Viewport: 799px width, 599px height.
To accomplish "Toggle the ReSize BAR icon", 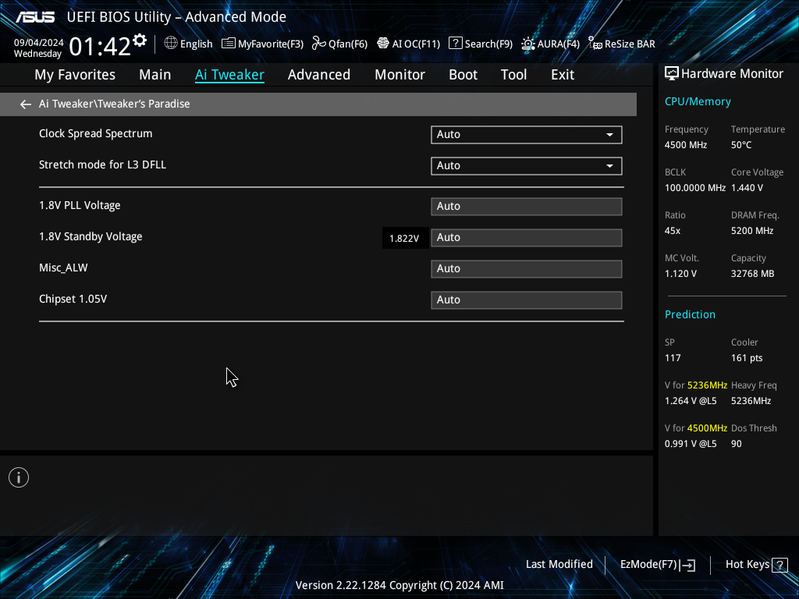I will point(595,43).
